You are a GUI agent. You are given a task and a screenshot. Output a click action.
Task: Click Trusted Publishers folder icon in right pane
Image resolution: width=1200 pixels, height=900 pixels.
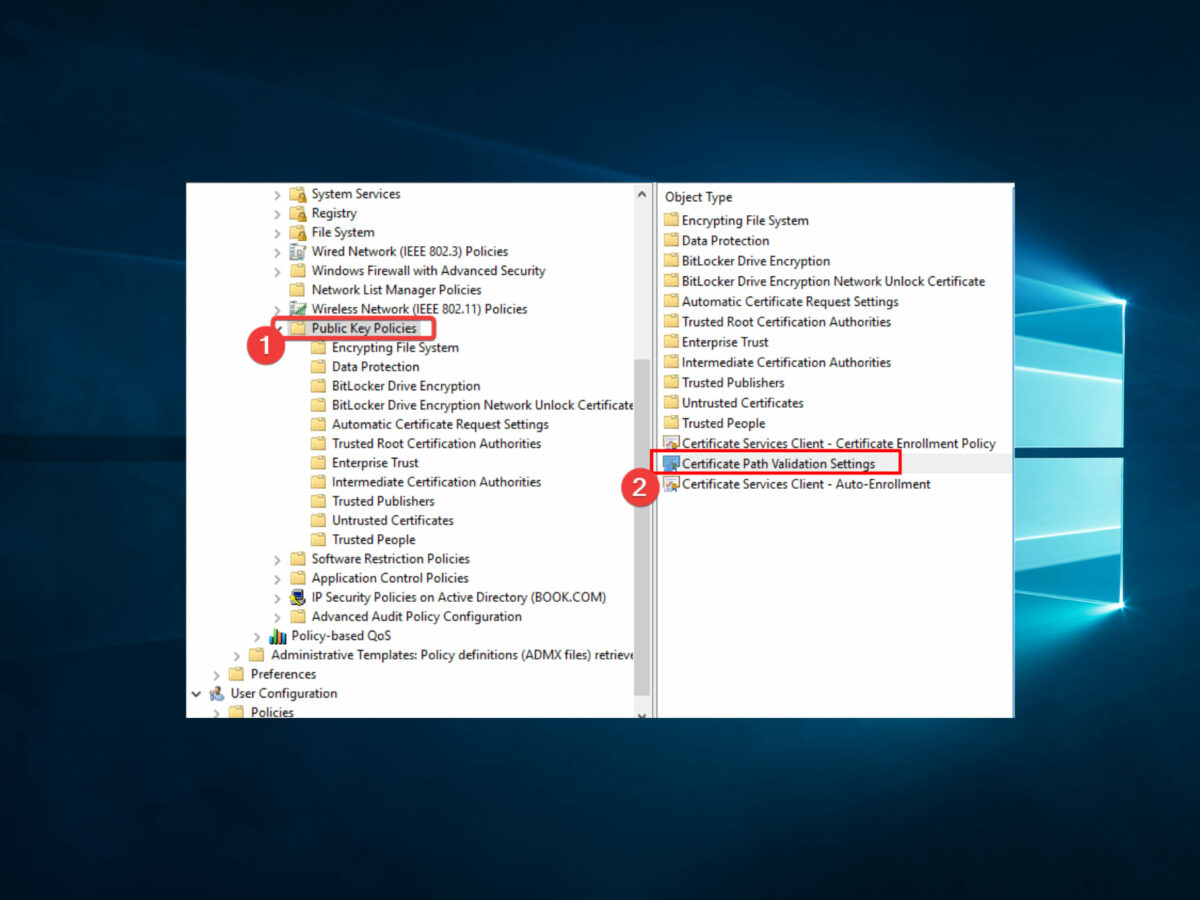(671, 382)
